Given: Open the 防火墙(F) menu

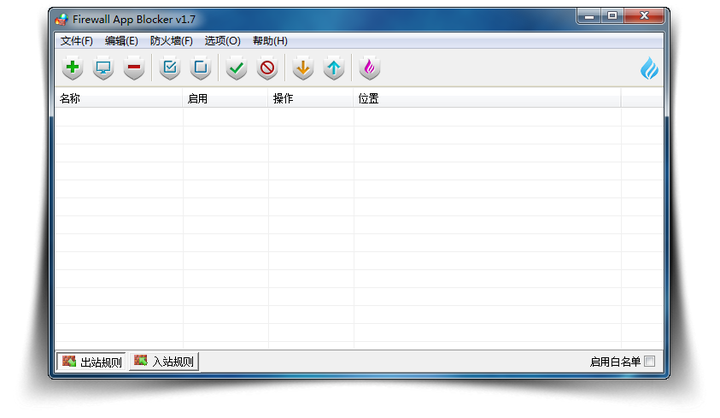Looking at the screenshot, I should pyautogui.click(x=171, y=41).
